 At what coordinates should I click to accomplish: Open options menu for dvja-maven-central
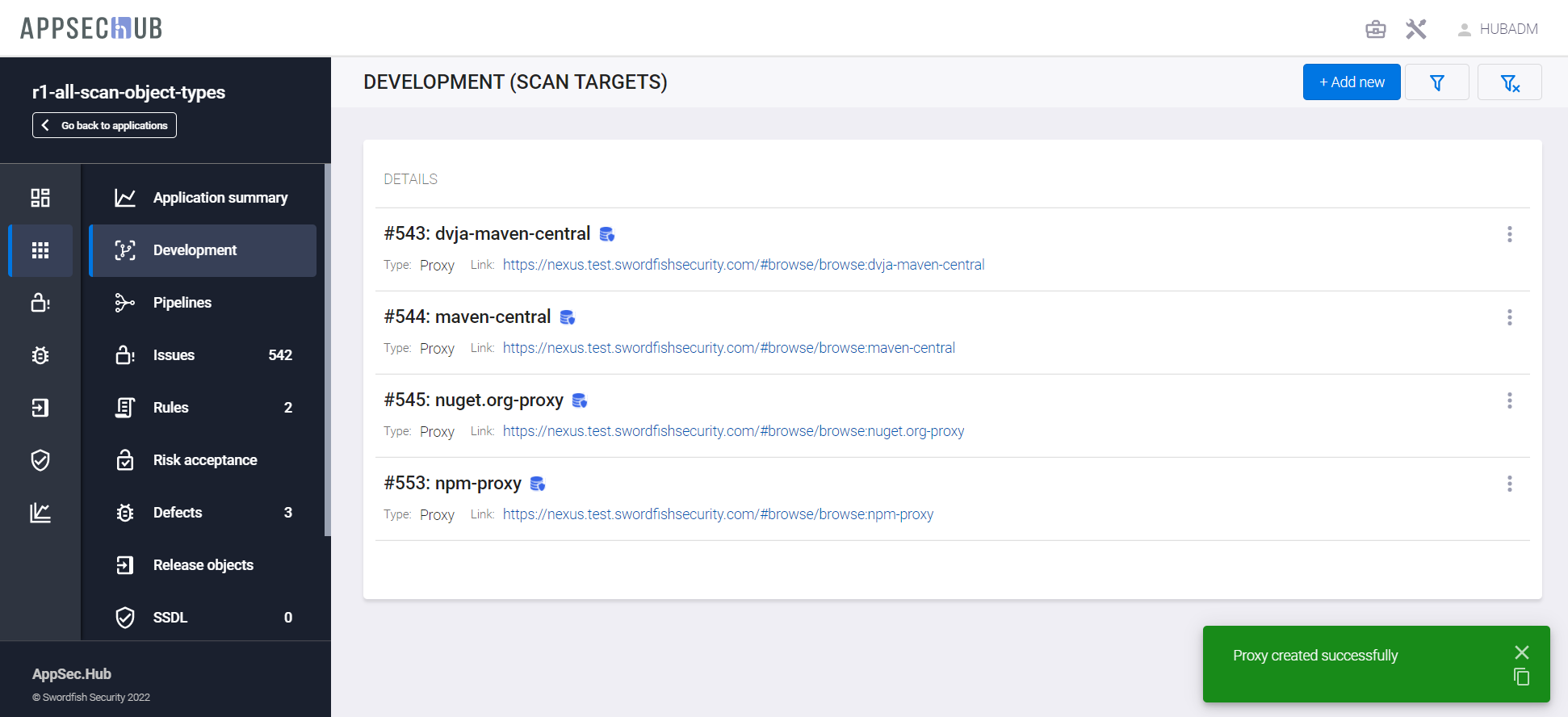[1509, 234]
